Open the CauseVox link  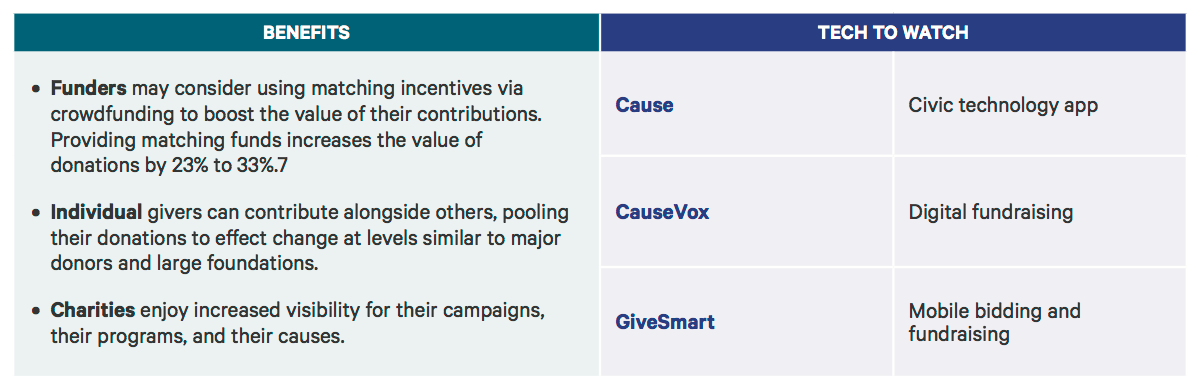pos(662,212)
